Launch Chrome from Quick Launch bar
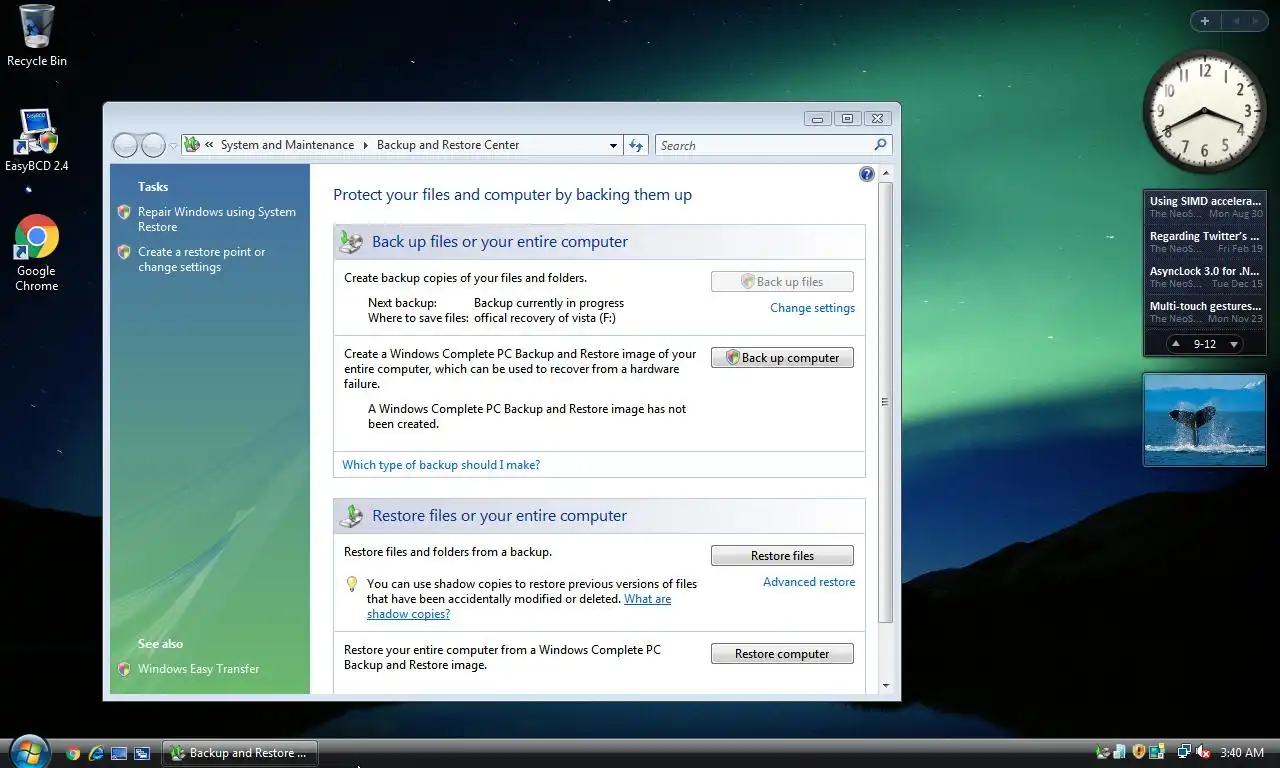This screenshot has height=768, width=1280. click(73, 753)
